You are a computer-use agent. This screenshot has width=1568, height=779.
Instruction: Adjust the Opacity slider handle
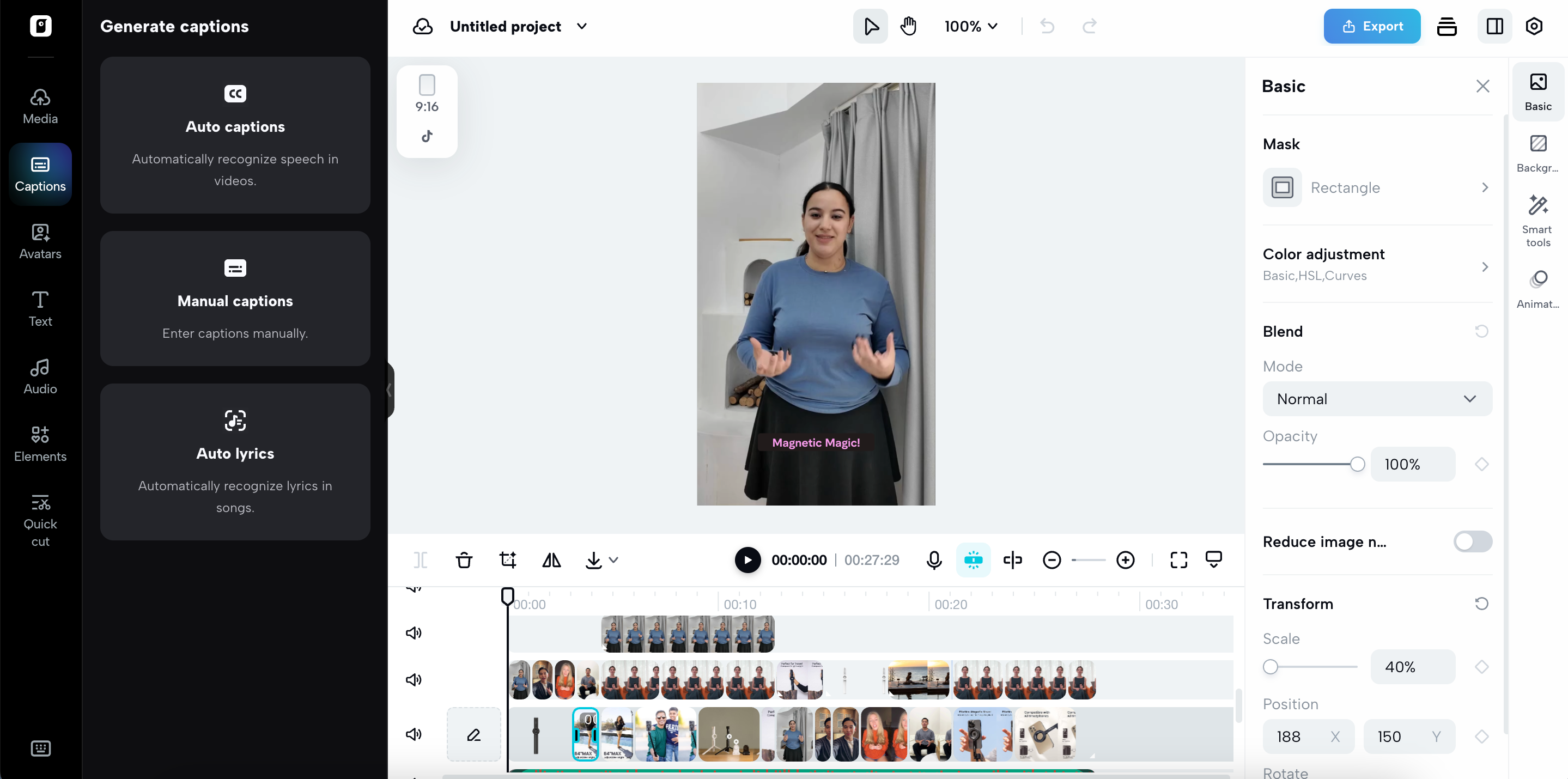[1357, 464]
